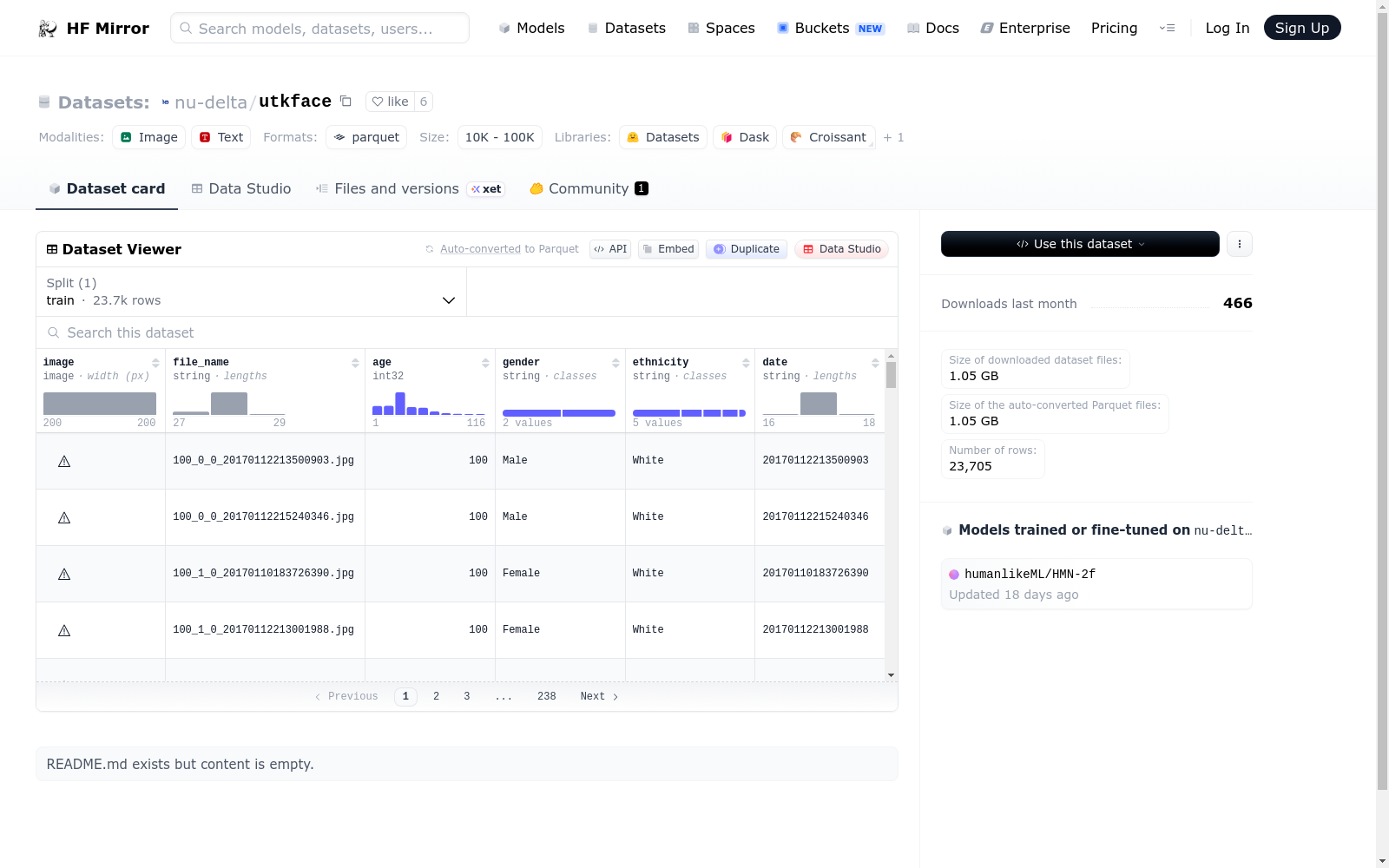Click the ethnicity classes distribution bar
The height and width of the screenshot is (868, 1389).
pyautogui.click(x=689, y=413)
